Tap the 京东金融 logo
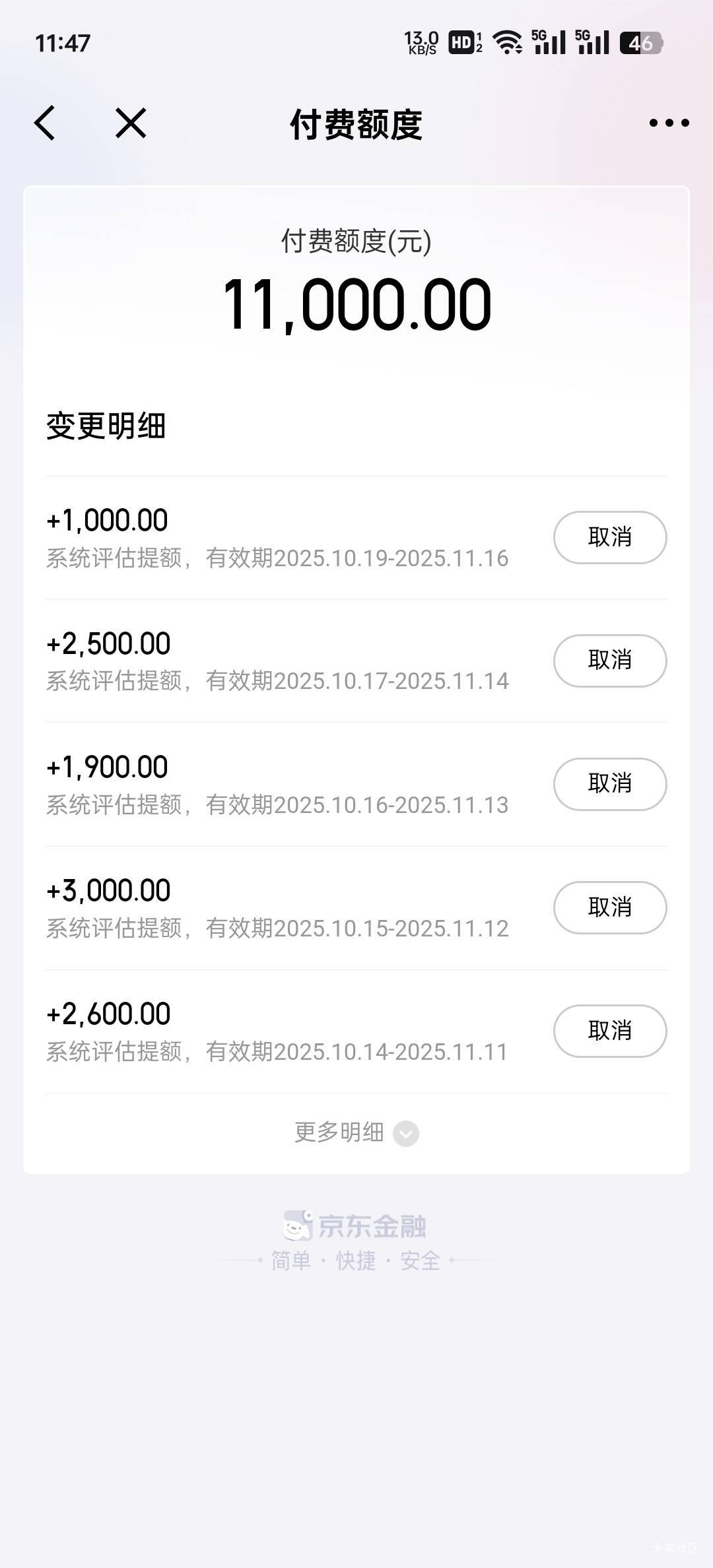This screenshot has height=1568, width=713. pos(355,1226)
